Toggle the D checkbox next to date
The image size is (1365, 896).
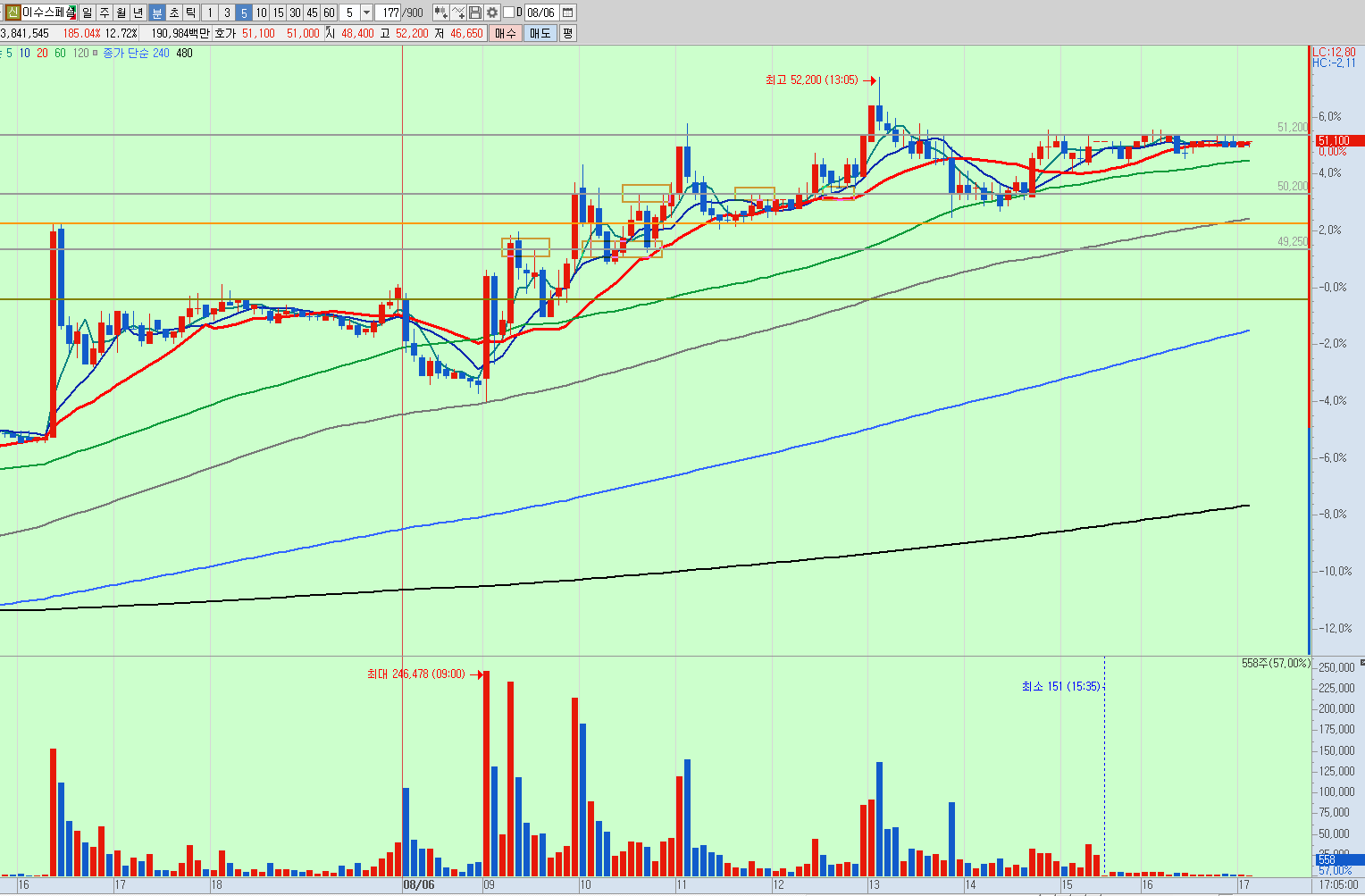(508, 13)
